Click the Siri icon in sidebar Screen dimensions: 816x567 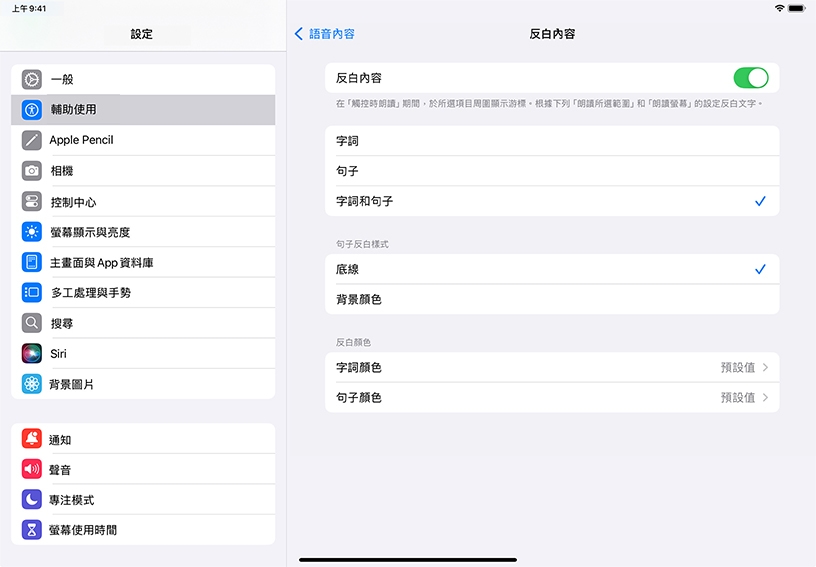[x=32, y=354]
